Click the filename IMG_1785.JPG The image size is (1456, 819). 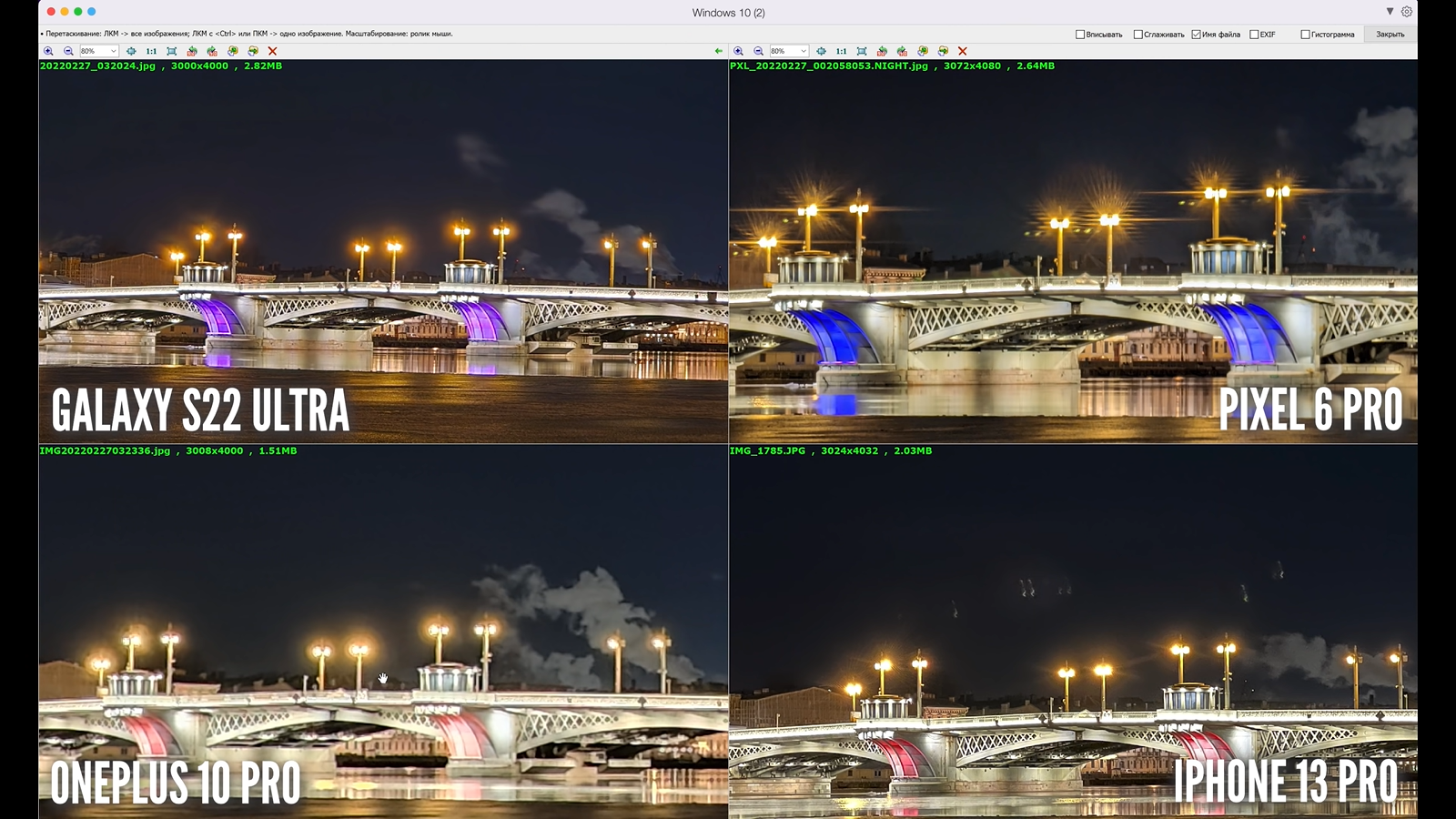tap(767, 450)
